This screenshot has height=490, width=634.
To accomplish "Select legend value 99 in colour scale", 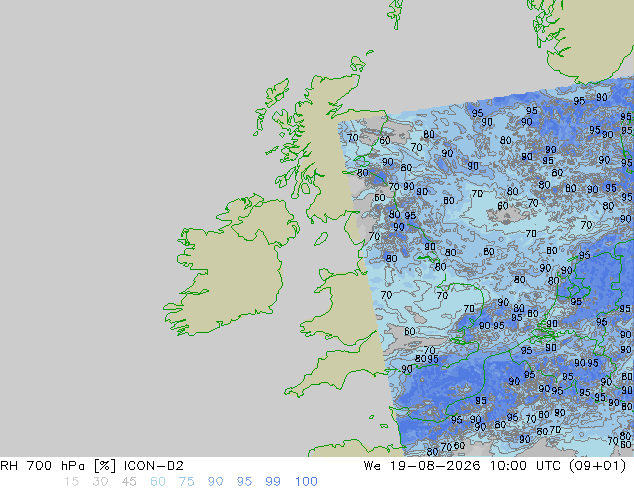I will (273, 482).
